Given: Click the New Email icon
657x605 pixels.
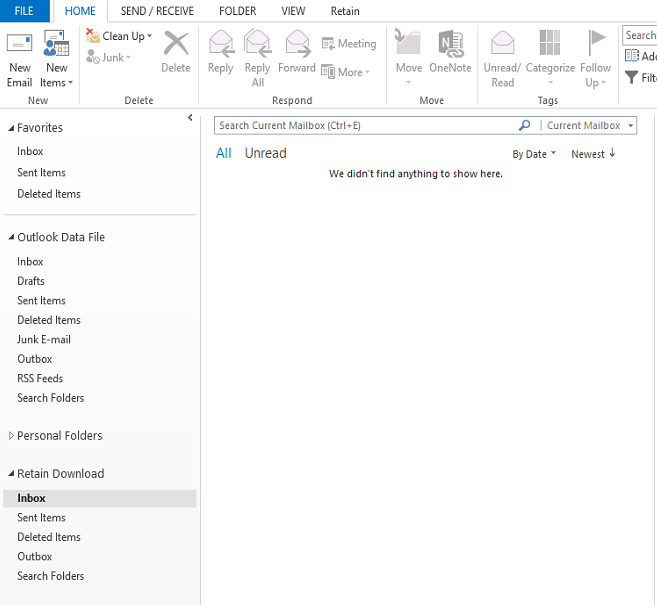Looking at the screenshot, I should pyautogui.click(x=19, y=44).
